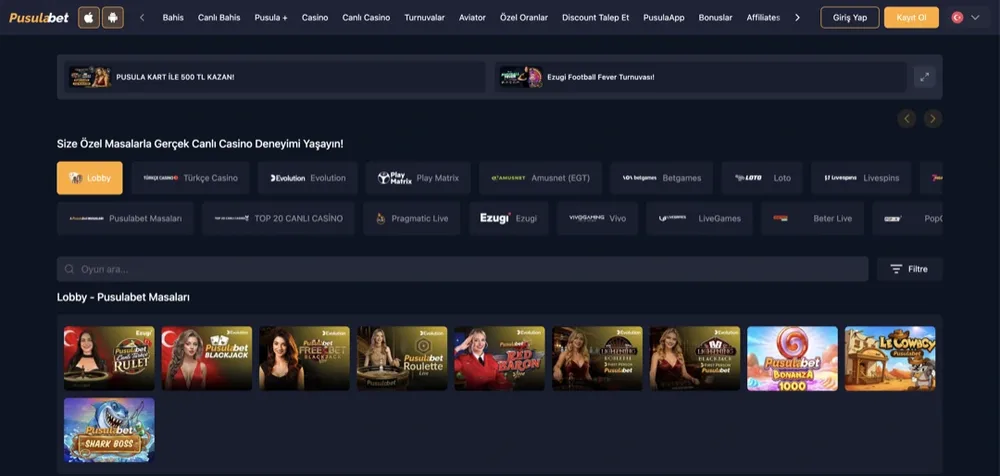
Task: Click the Pusulabet logo
Action: pyautogui.click(x=39, y=17)
